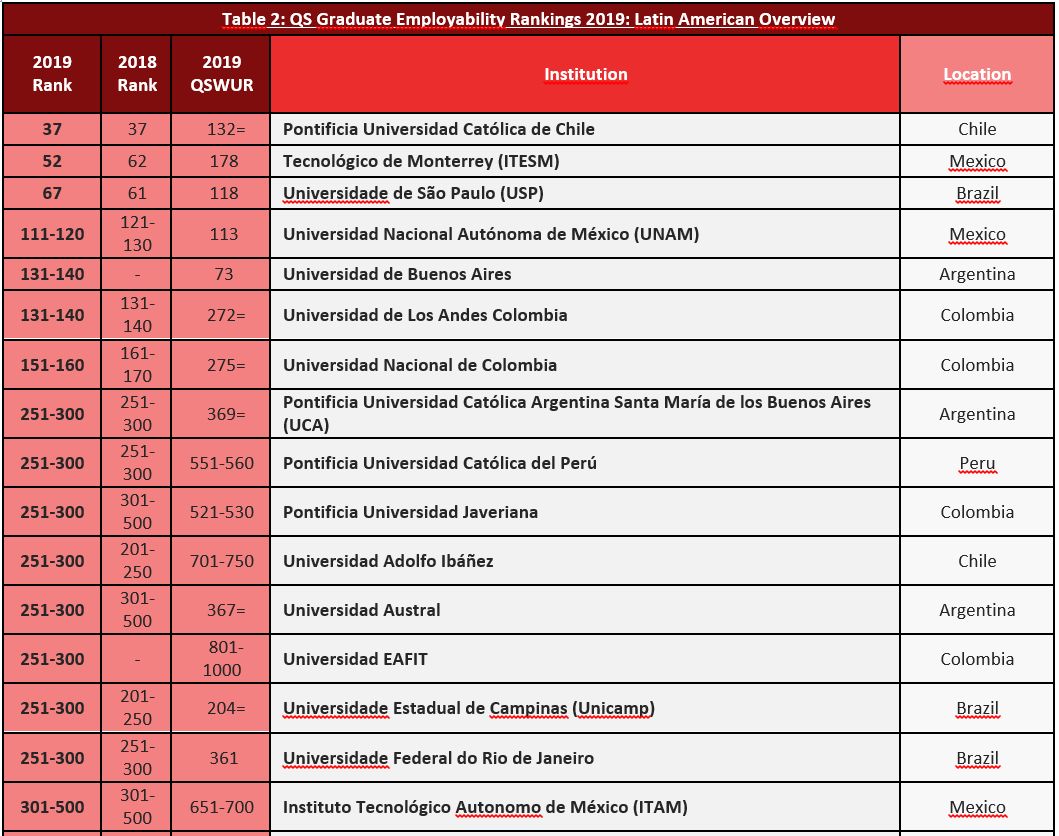This screenshot has width=1059, height=836.
Task: Select 2019 rank '301-500' for ITAM
Action: click(x=52, y=807)
